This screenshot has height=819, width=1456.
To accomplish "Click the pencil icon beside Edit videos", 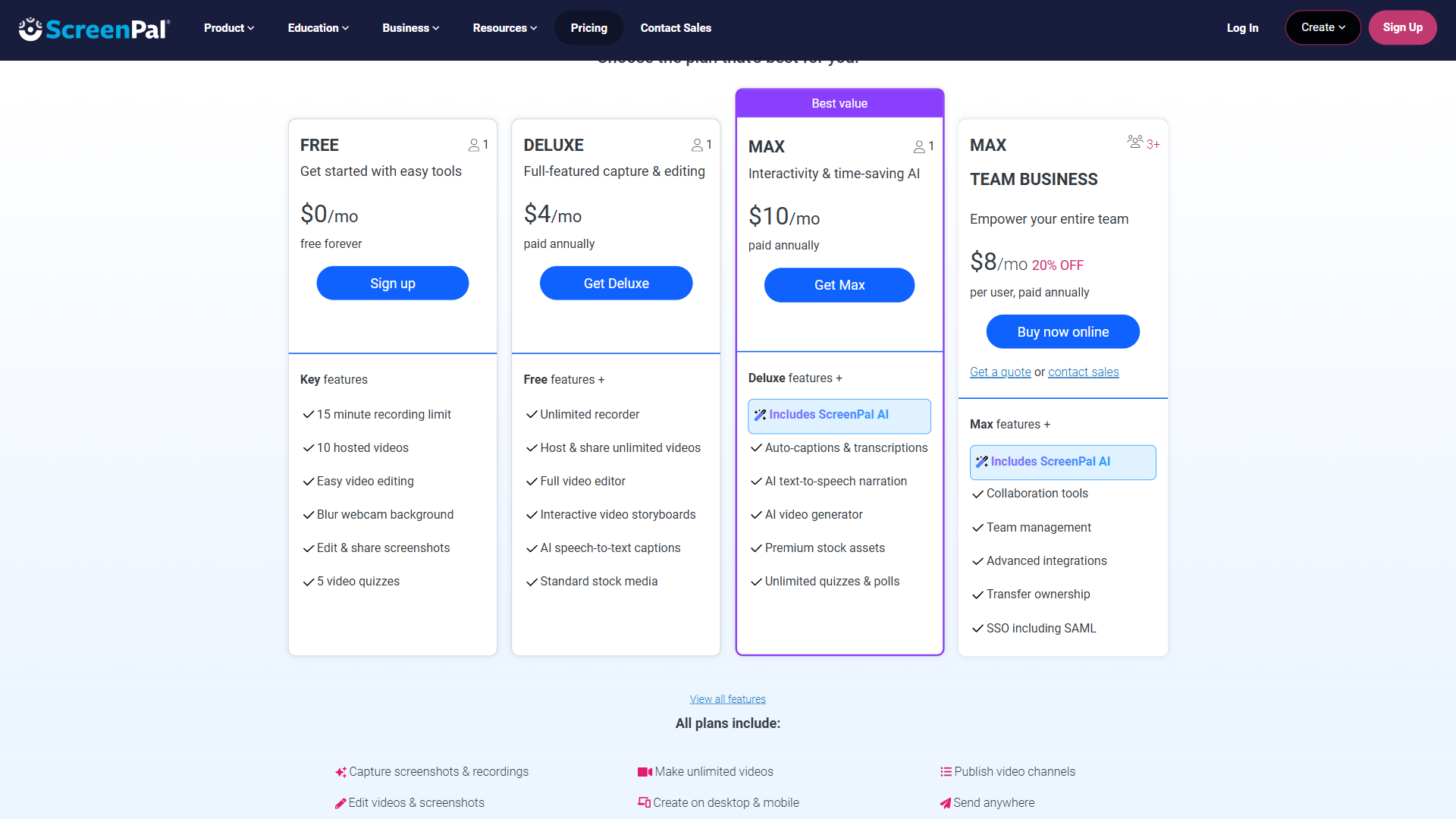I will click(x=340, y=803).
